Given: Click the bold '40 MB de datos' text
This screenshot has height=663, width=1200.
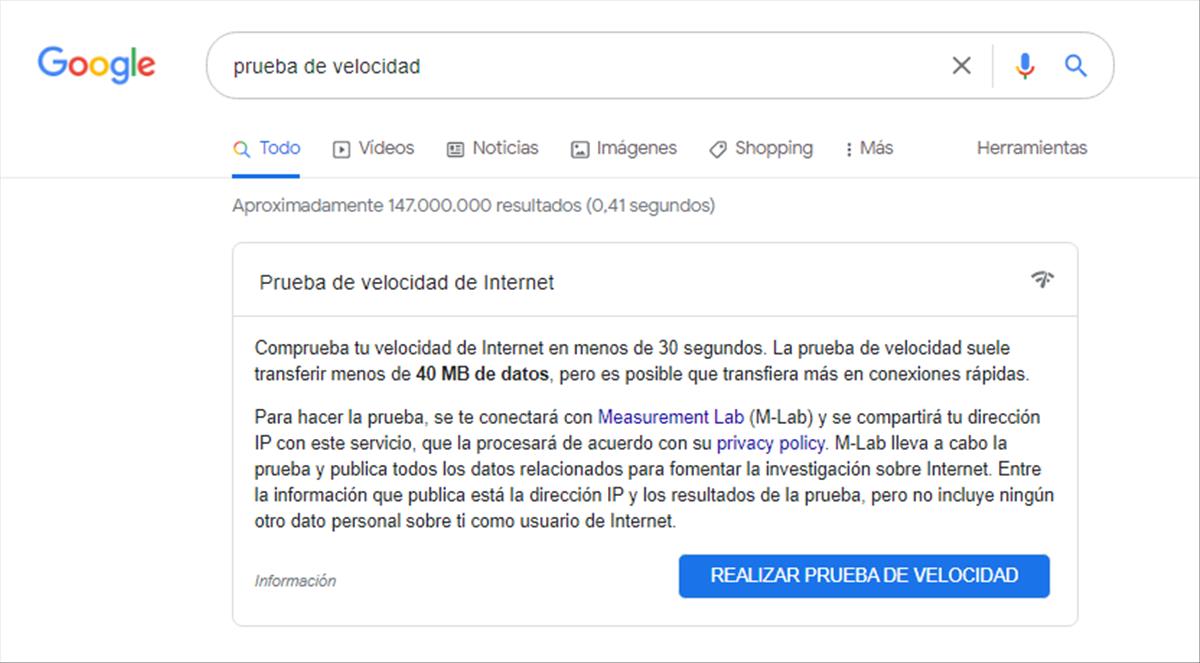Looking at the screenshot, I should 483,375.
